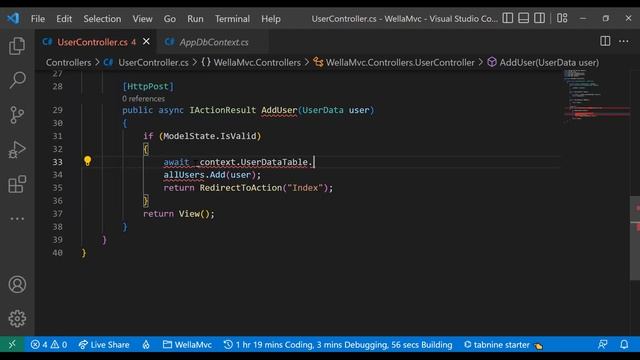Open the Manage gear icon
The width and height of the screenshot is (640, 360).
17,318
